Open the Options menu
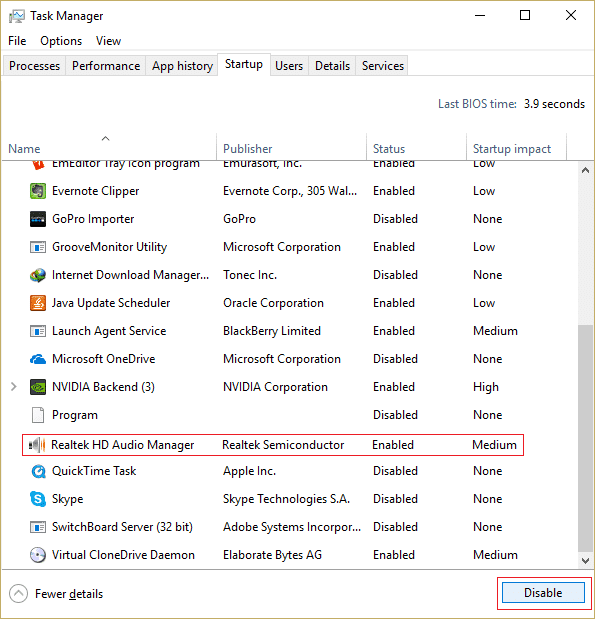The width and height of the screenshot is (595, 619). click(61, 41)
